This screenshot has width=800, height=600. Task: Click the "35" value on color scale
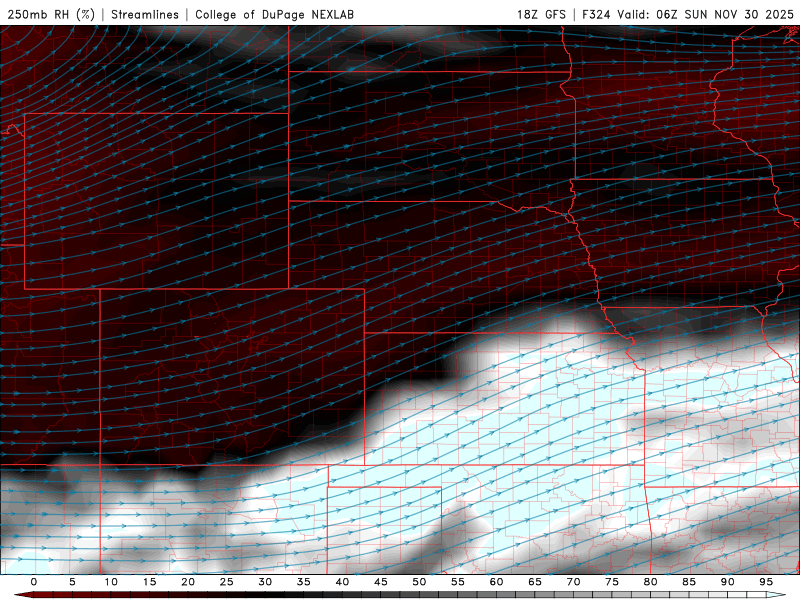coord(304,582)
